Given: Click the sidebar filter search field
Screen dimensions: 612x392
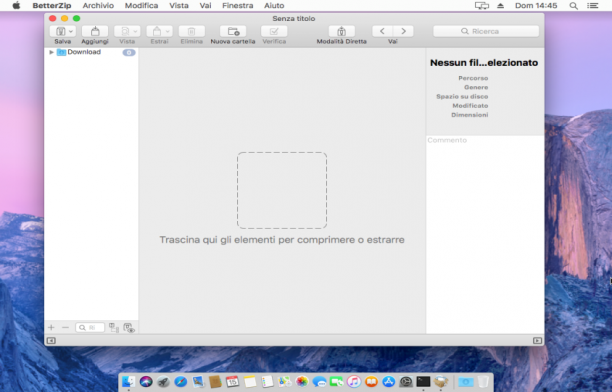Looking at the screenshot, I should [90, 327].
